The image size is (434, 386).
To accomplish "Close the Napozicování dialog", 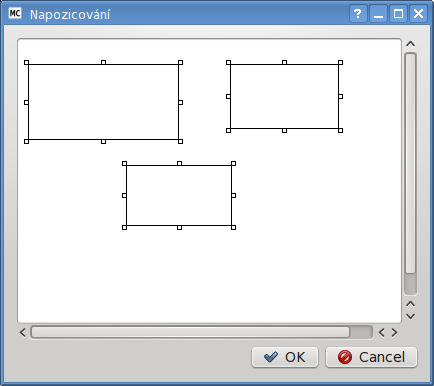I will pyautogui.click(x=418, y=14).
